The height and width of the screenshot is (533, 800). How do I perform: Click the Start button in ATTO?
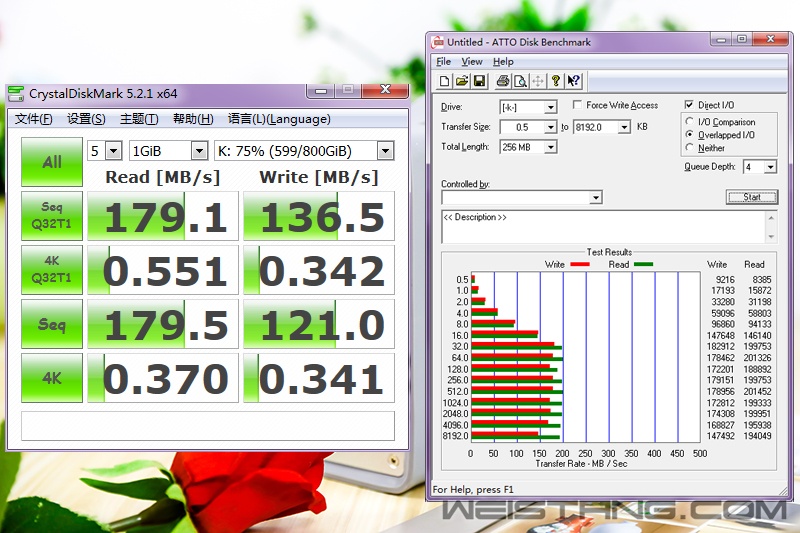pyautogui.click(x=752, y=197)
